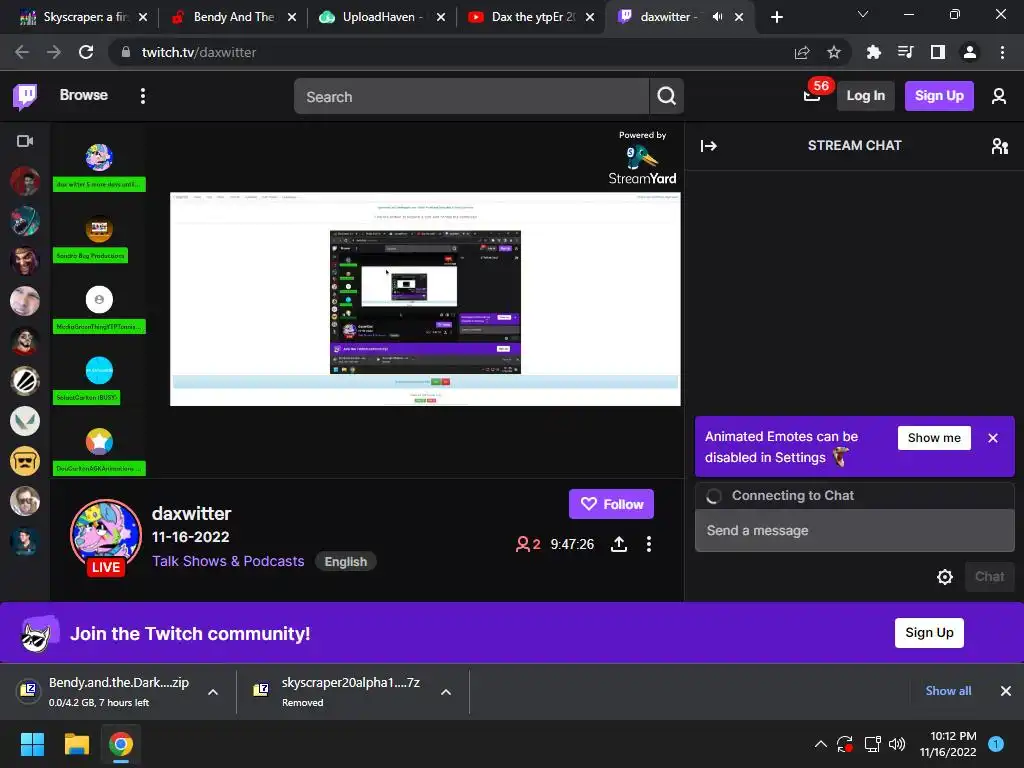1024x768 pixels.
Task: Click the daxwitter channel name
Action: (x=191, y=514)
